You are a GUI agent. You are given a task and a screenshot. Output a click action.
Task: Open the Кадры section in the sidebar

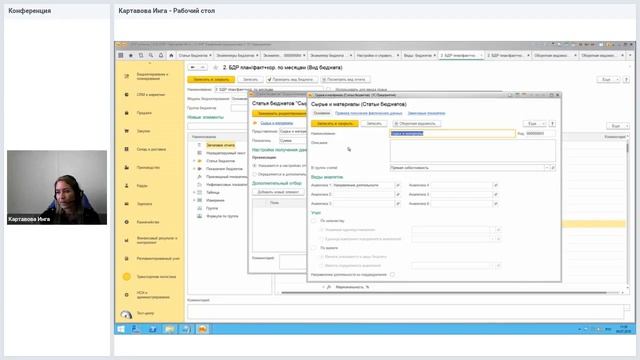click(x=142, y=186)
